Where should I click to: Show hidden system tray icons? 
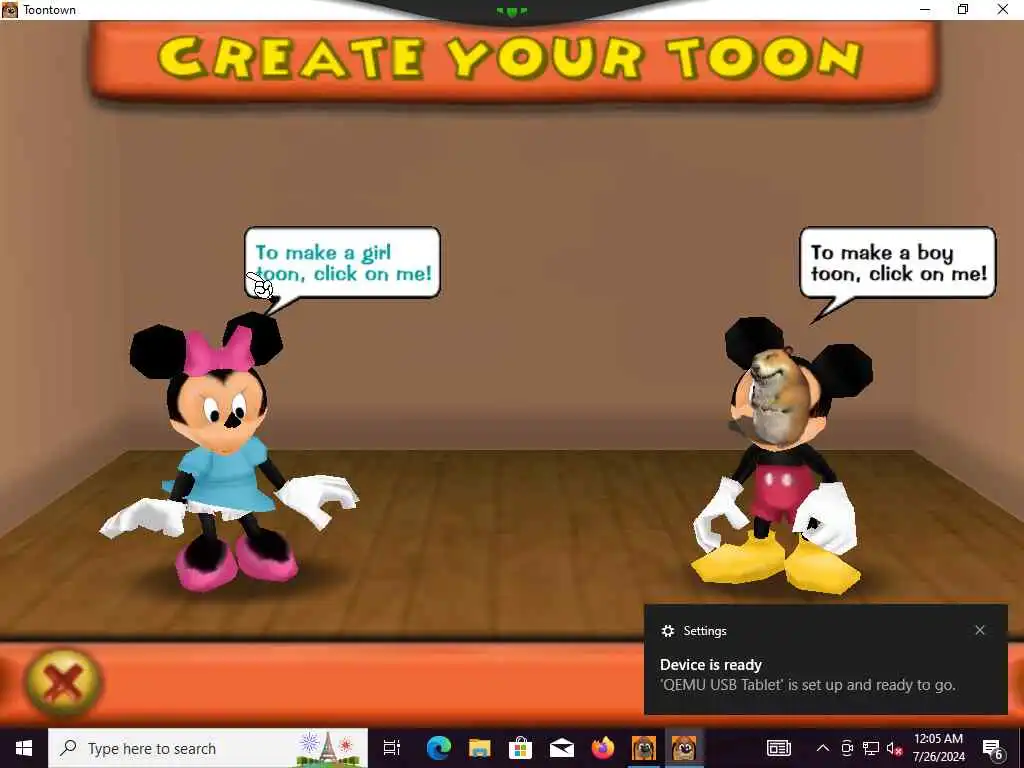click(823, 748)
